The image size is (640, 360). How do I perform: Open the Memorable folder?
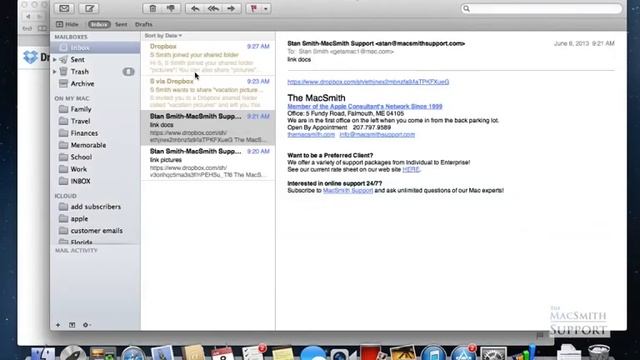[88, 145]
